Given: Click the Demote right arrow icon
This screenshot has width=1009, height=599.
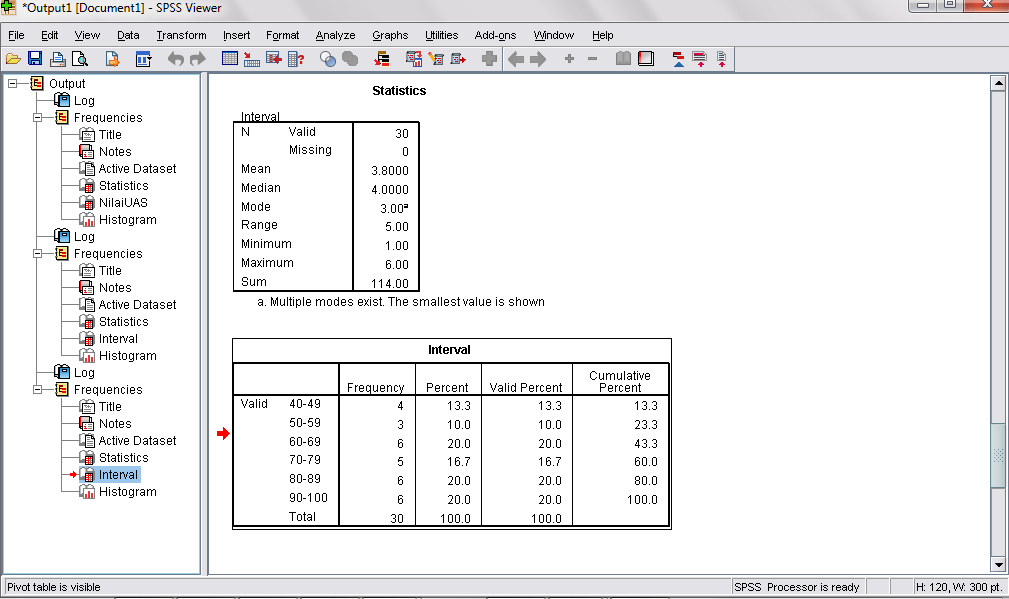Looking at the screenshot, I should pos(538,59).
